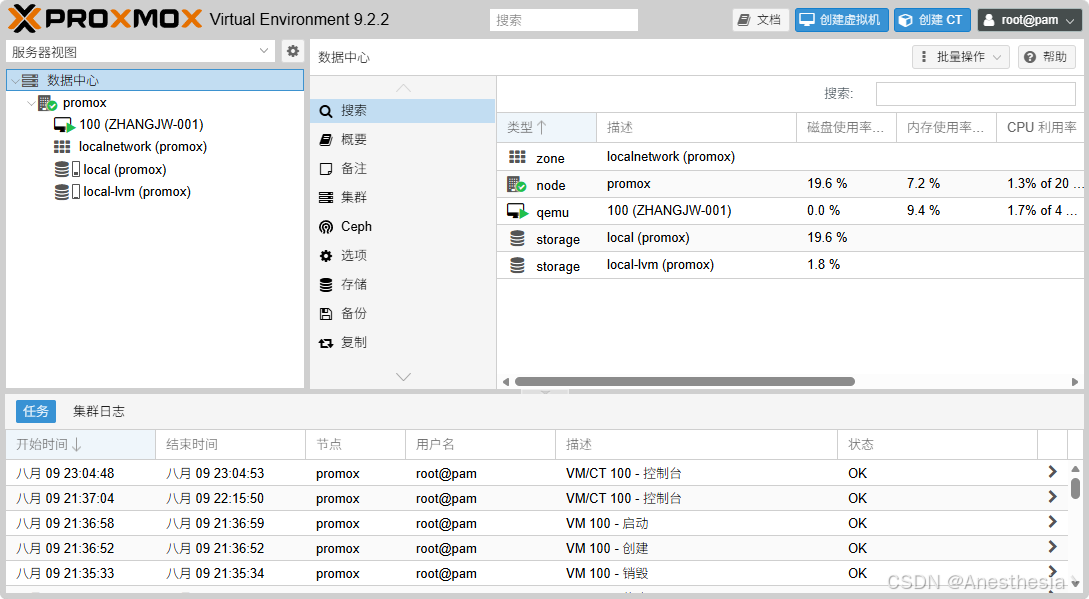Screen dimensions: 1089x599
Task: Open the server view (服务器视图) dropdown
Action: click(x=141, y=51)
